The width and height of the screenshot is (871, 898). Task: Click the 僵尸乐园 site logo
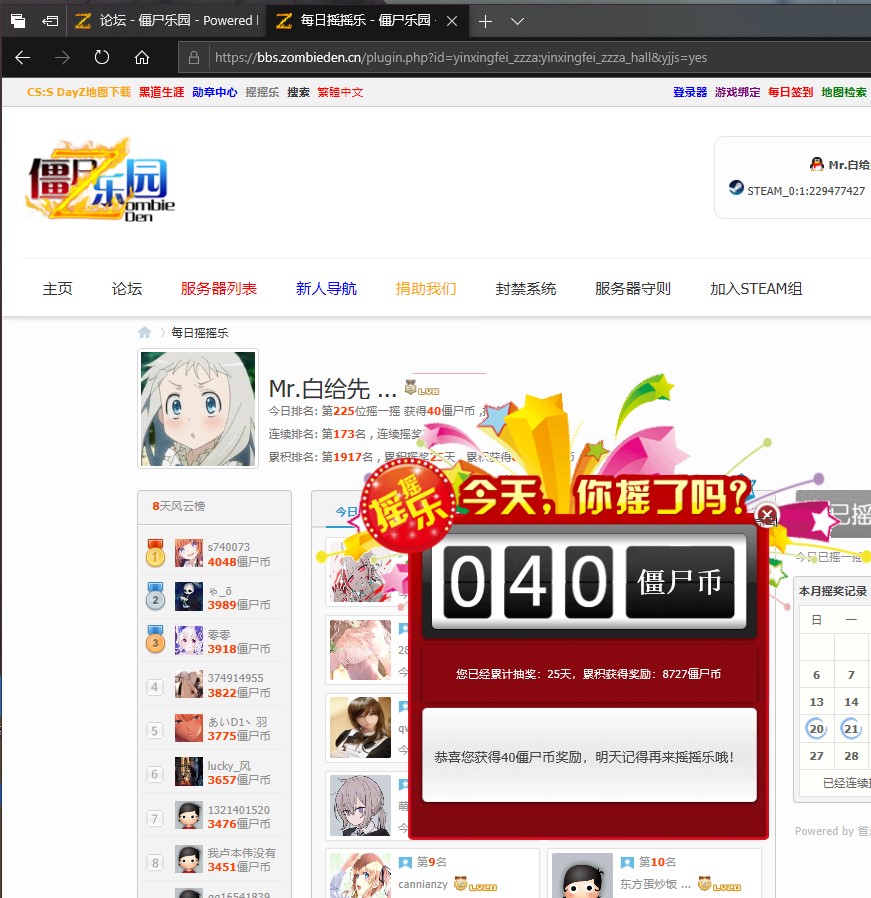coord(98,181)
